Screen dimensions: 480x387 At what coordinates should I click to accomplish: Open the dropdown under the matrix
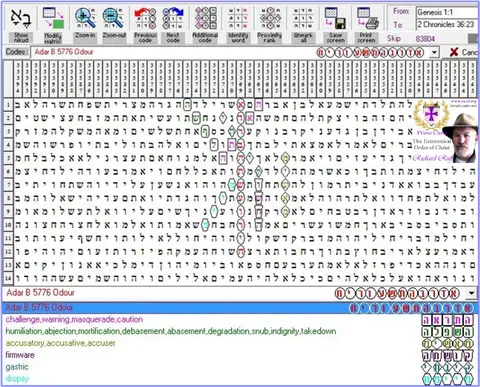click(x=471, y=293)
